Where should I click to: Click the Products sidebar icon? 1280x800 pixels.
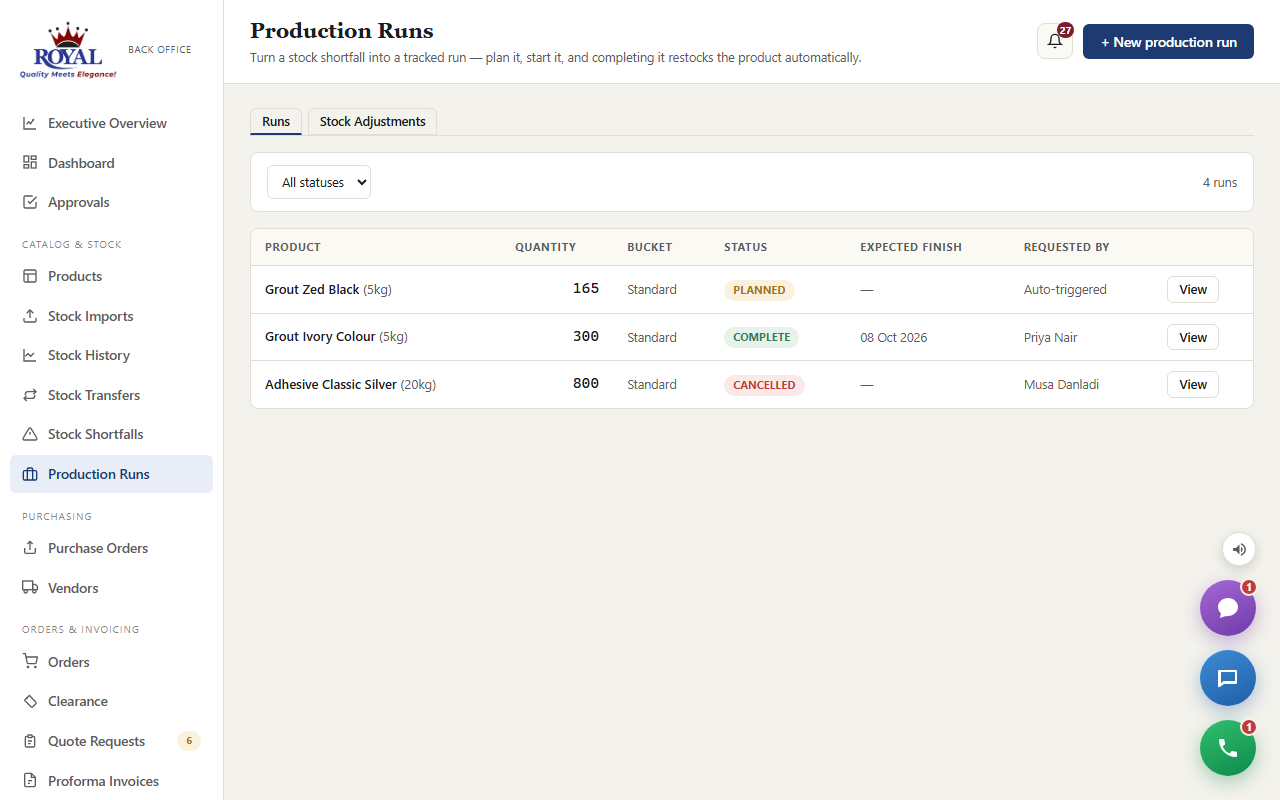(30, 276)
